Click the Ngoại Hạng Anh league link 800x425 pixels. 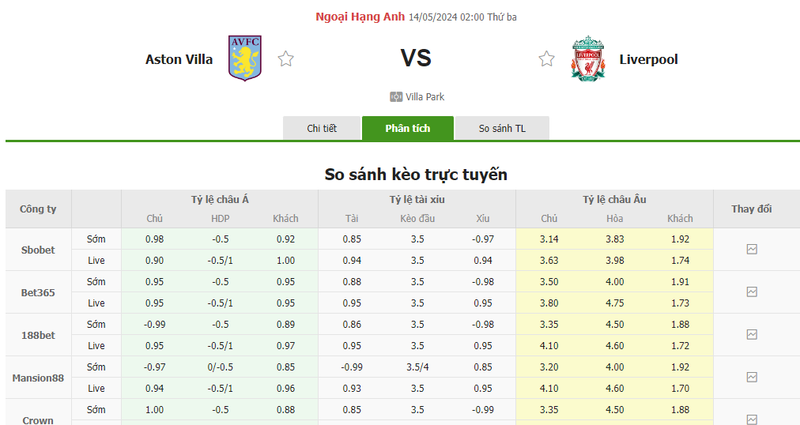(360, 17)
